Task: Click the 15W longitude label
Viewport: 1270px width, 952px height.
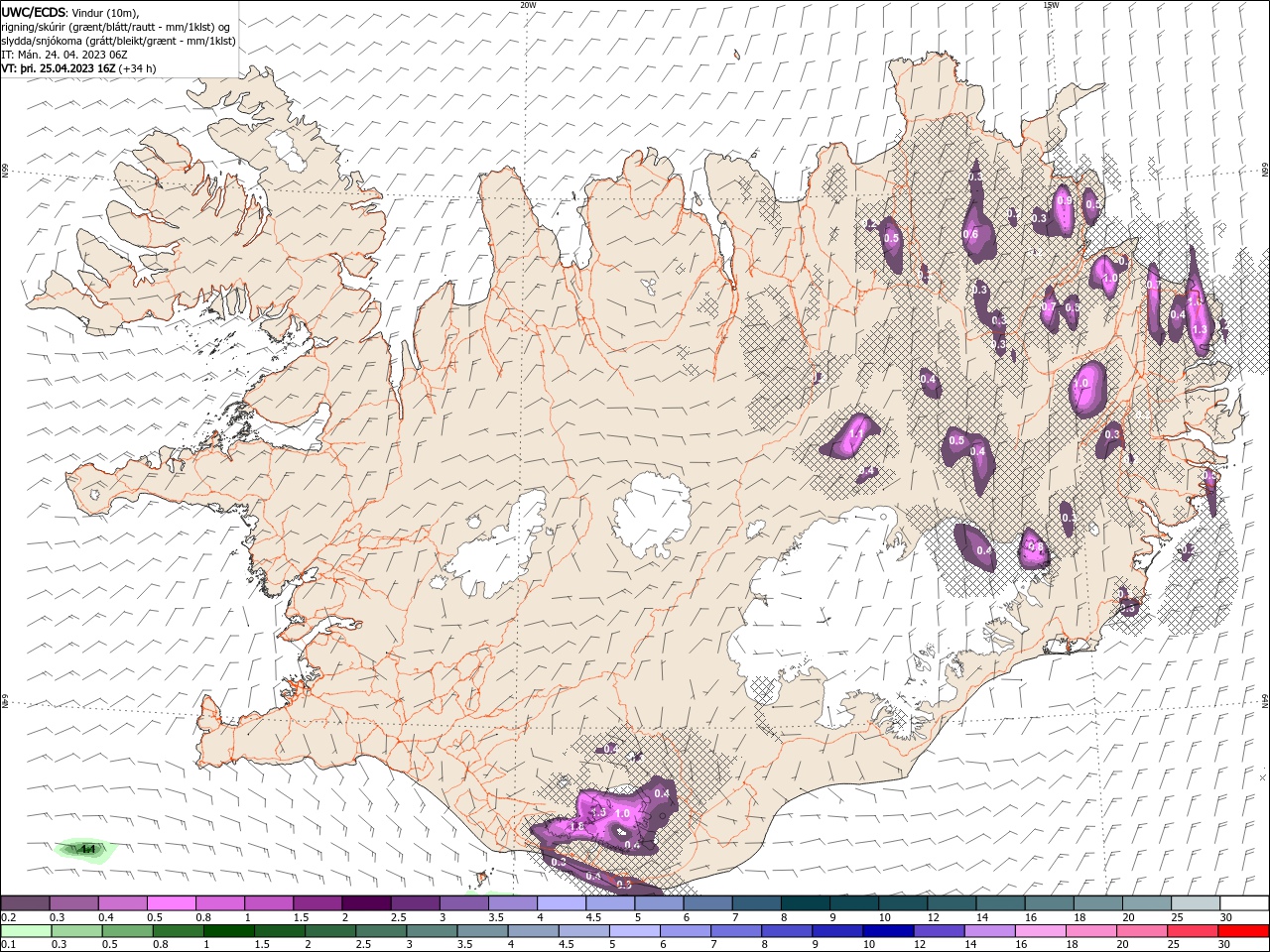Action: [1051, 5]
